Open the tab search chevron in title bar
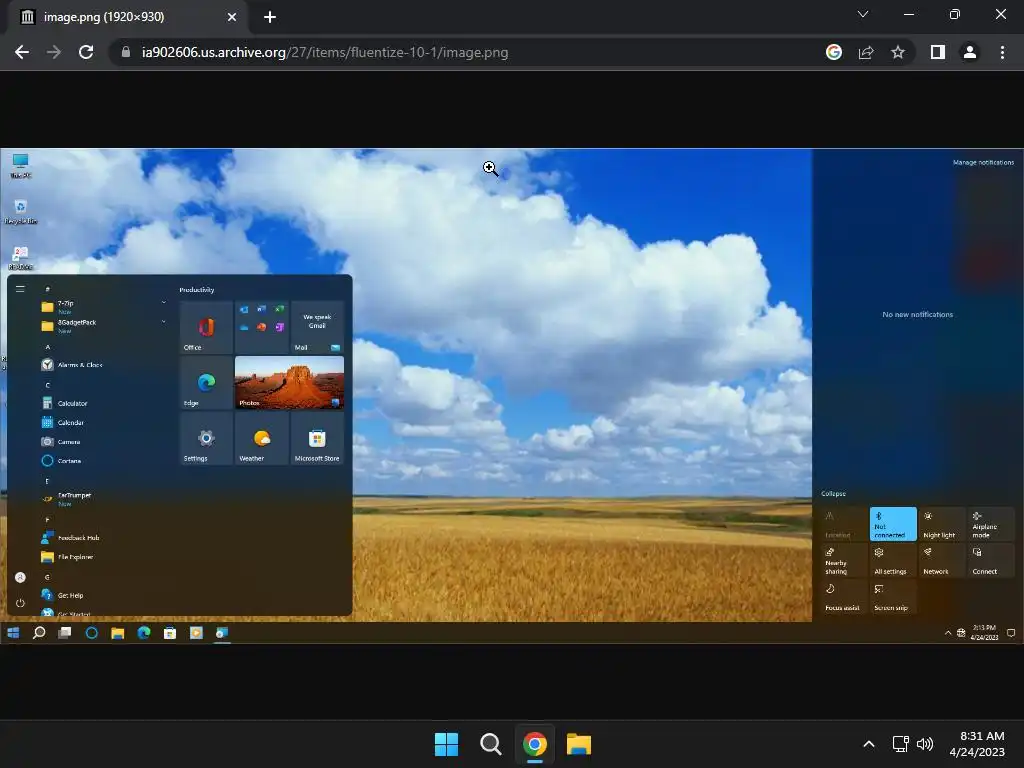Image resolution: width=1024 pixels, height=768 pixels. coord(863,14)
